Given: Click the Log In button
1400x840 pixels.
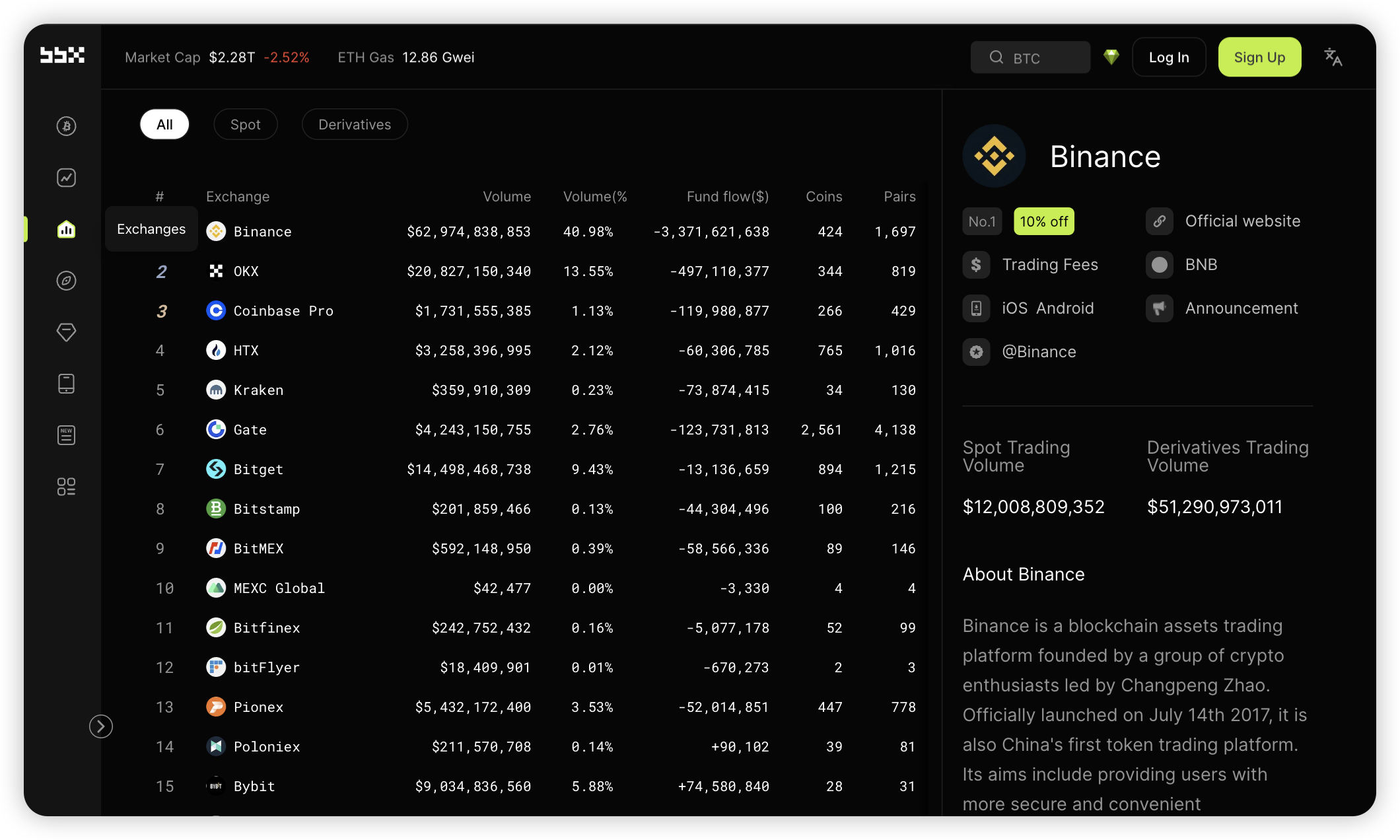Looking at the screenshot, I should coord(1169,57).
